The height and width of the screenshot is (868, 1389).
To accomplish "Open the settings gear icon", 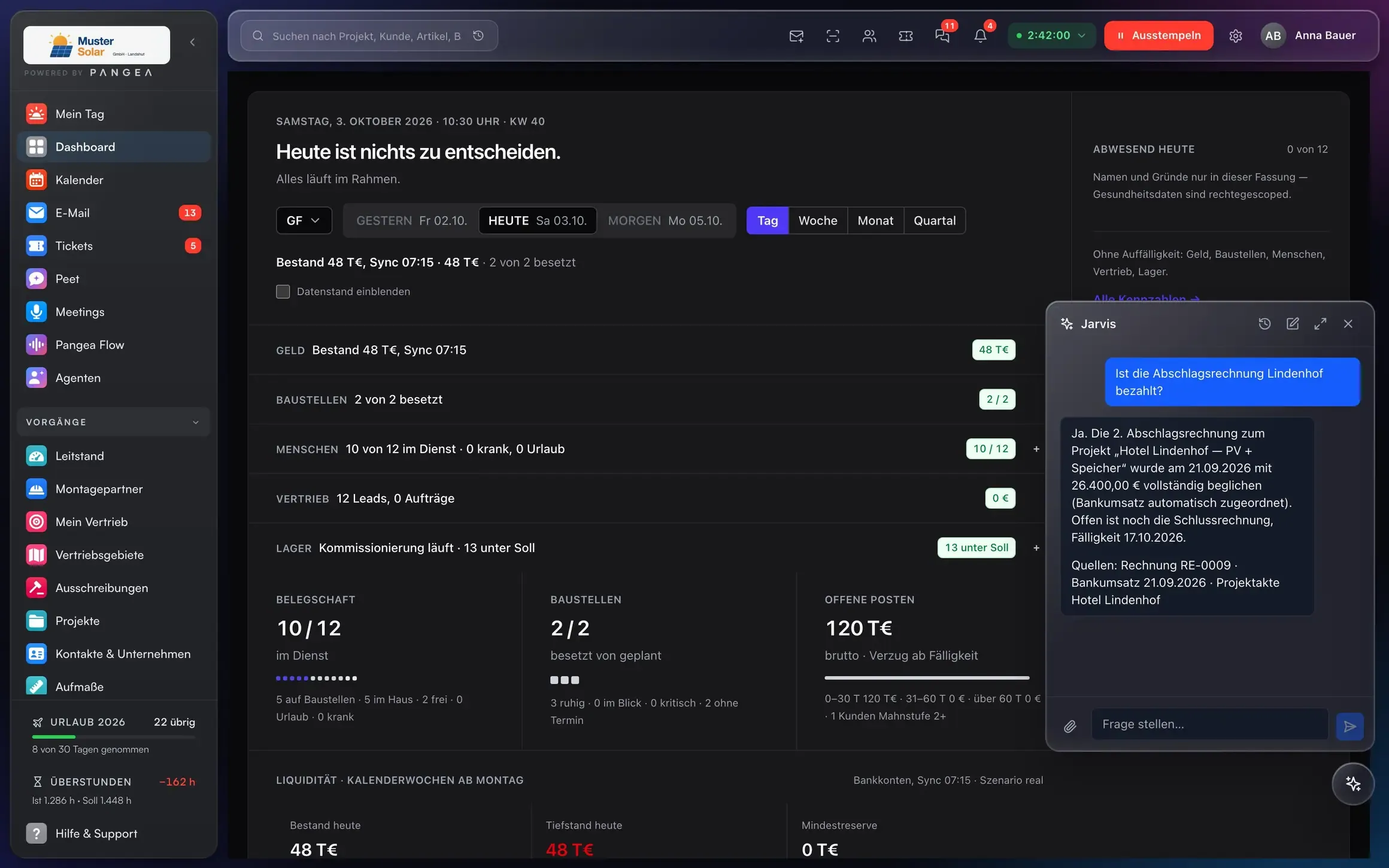I will pyautogui.click(x=1236, y=36).
